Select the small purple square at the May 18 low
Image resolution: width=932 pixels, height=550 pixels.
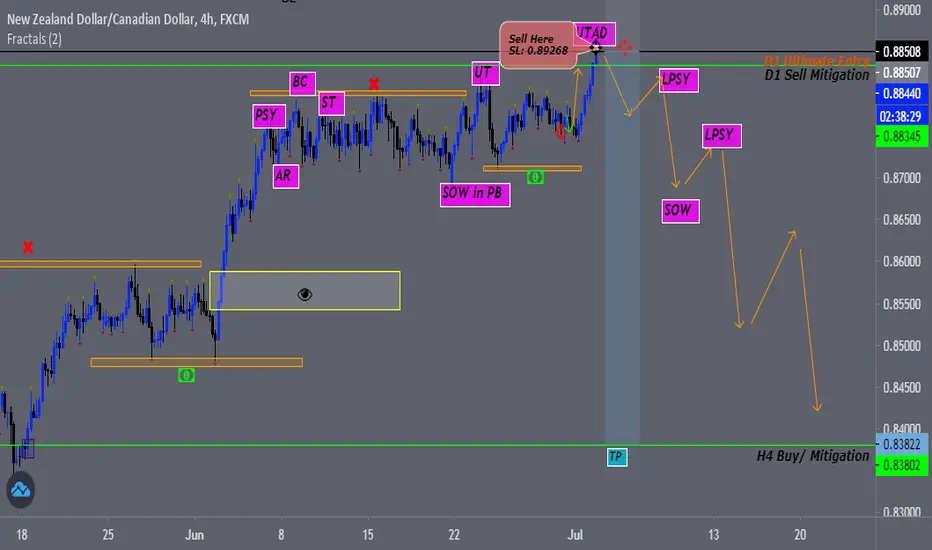[x=28, y=448]
